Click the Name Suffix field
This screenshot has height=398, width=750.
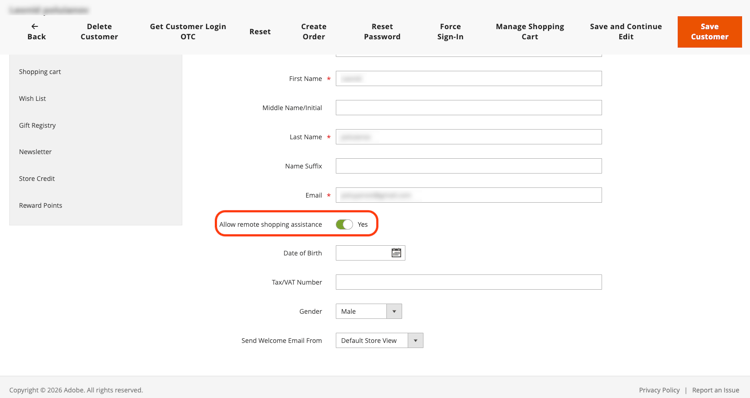(x=468, y=166)
